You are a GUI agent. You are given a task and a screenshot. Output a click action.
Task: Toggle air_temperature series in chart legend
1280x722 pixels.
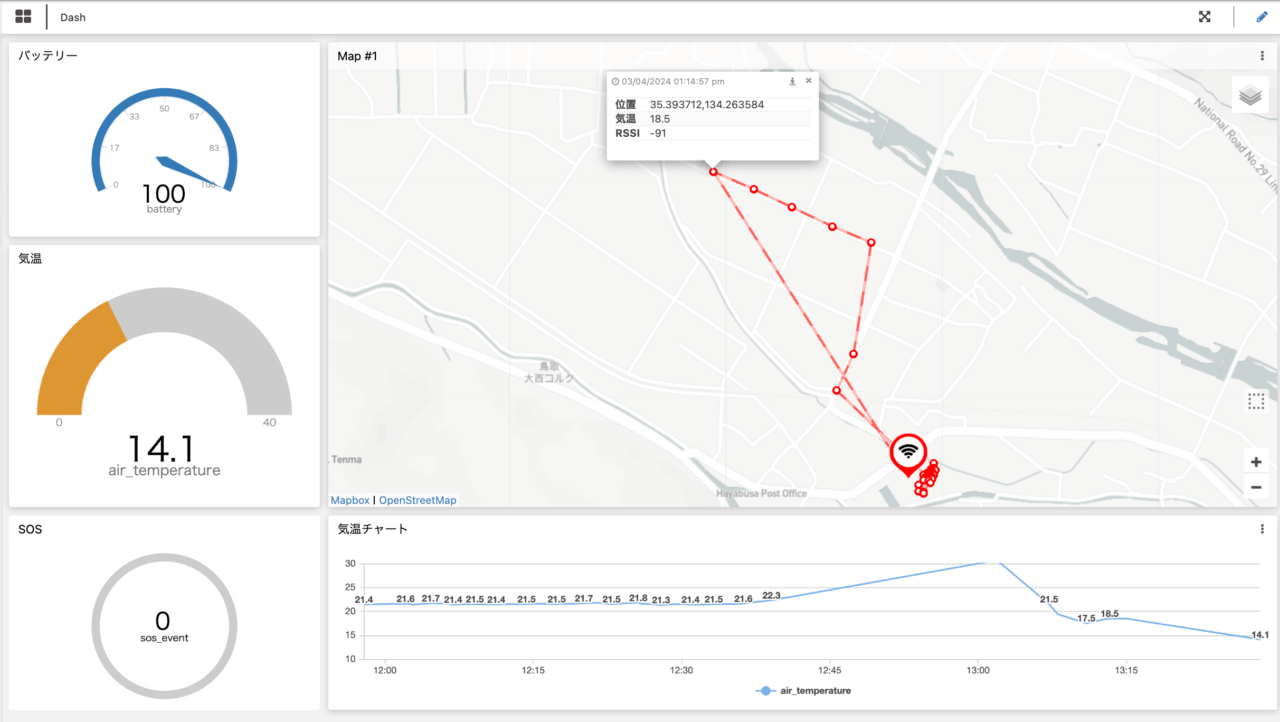point(804,690)
